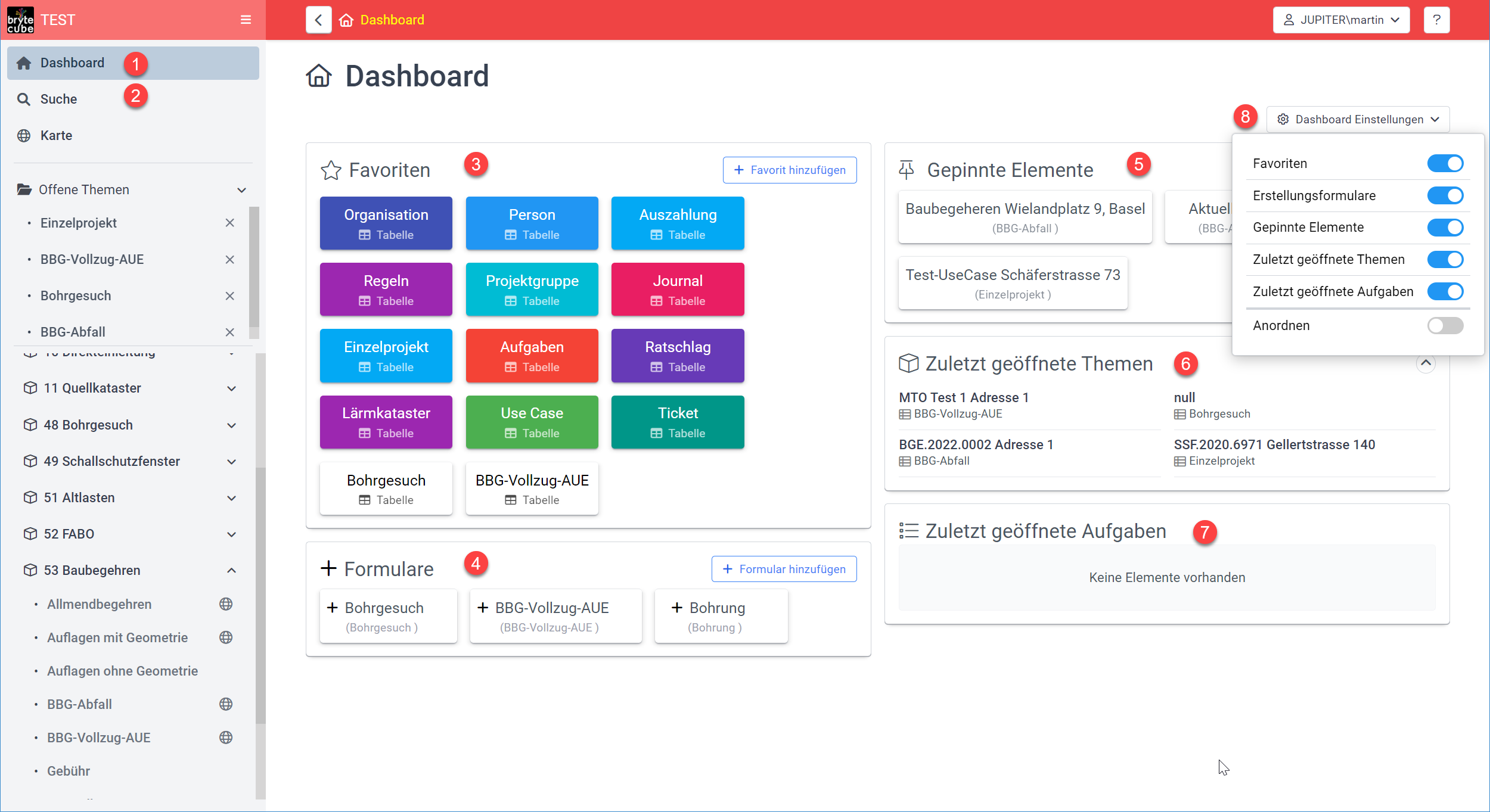Open the Bohrung creation form
This screenshot has width=1490, height=812.
721,617
